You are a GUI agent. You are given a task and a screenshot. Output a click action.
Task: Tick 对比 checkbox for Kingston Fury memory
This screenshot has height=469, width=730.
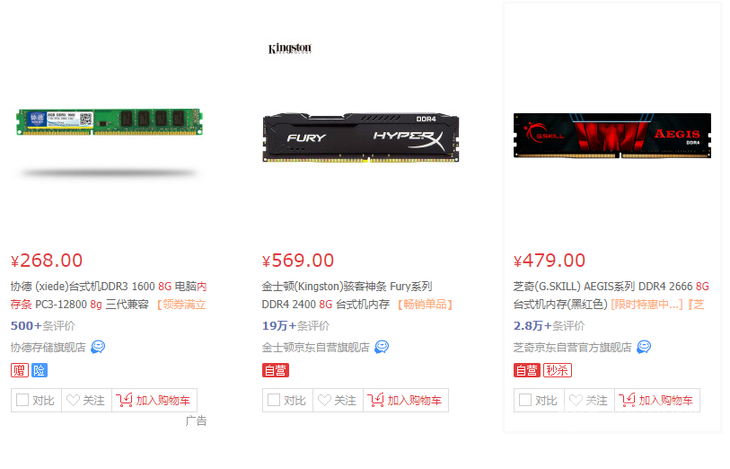tap(274, 400)
